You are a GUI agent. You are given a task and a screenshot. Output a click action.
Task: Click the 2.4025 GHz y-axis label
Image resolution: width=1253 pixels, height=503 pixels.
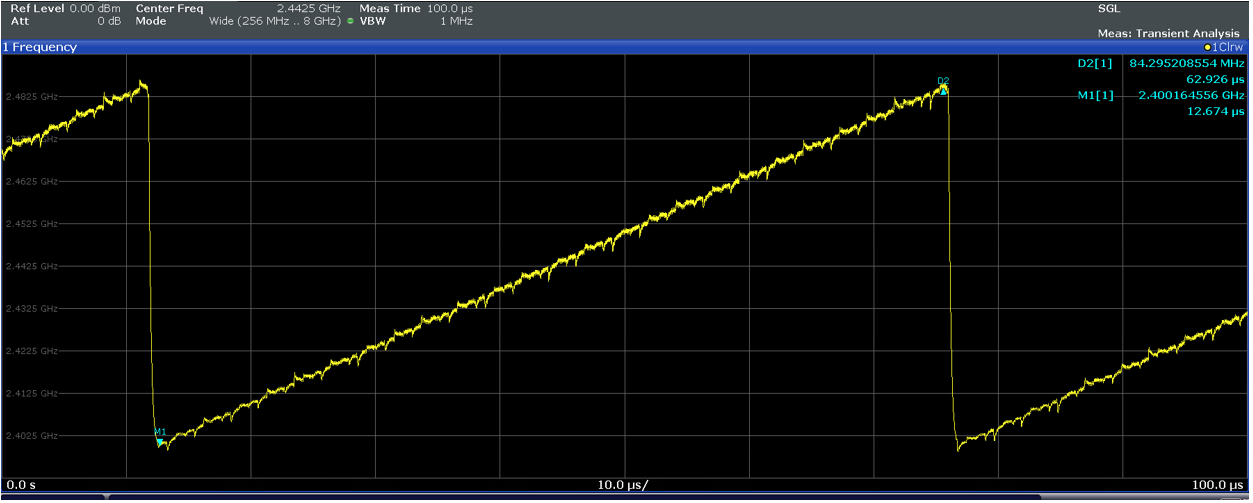point(32,436)
